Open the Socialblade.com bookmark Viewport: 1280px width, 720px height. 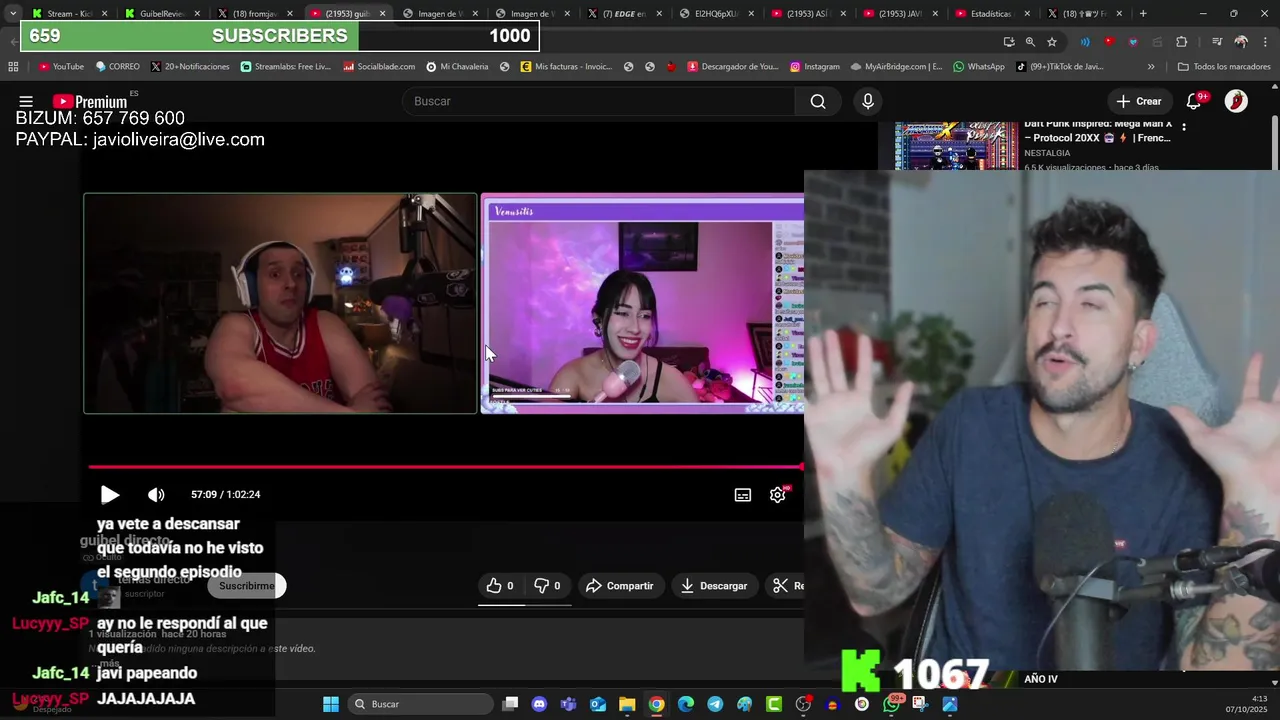(379, 66)
